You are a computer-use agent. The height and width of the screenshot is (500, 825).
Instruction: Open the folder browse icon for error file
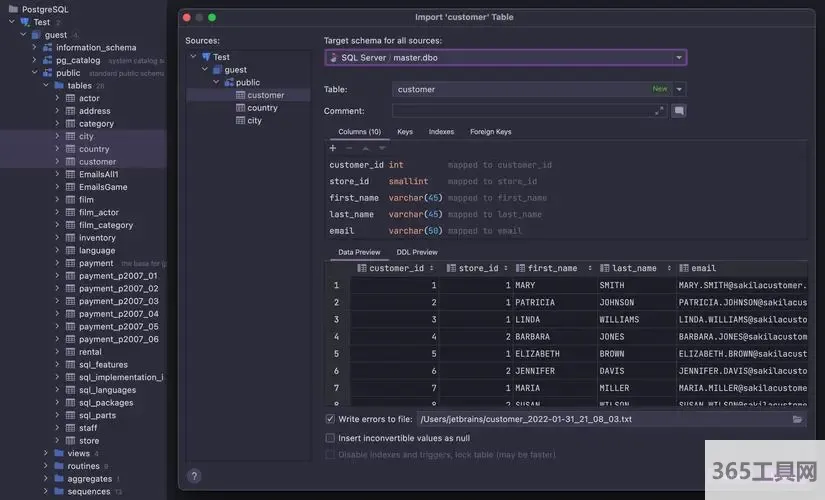[x=797, y=419]
